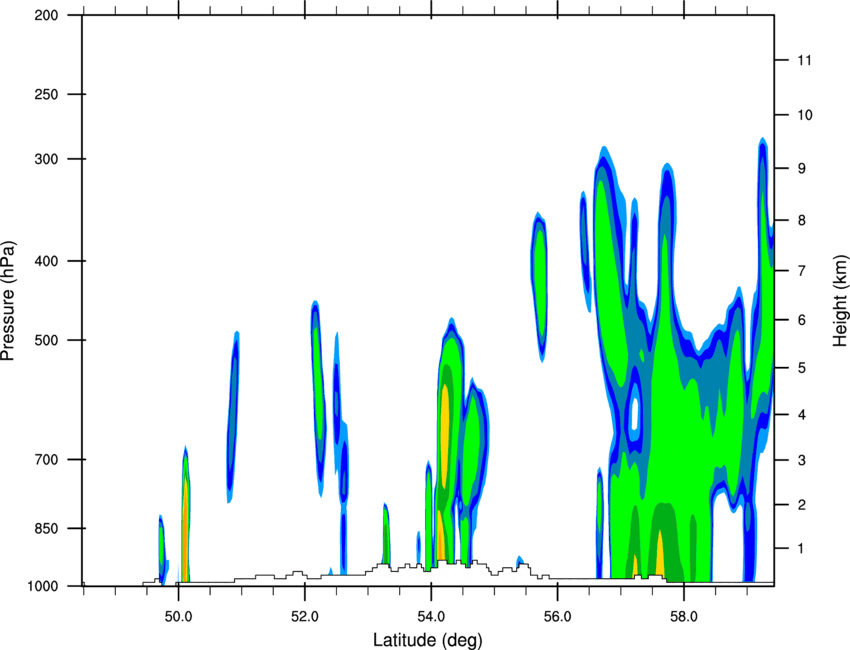850x650 pixels.
Task: Click the 7 km height label
Action: [801, 271]
